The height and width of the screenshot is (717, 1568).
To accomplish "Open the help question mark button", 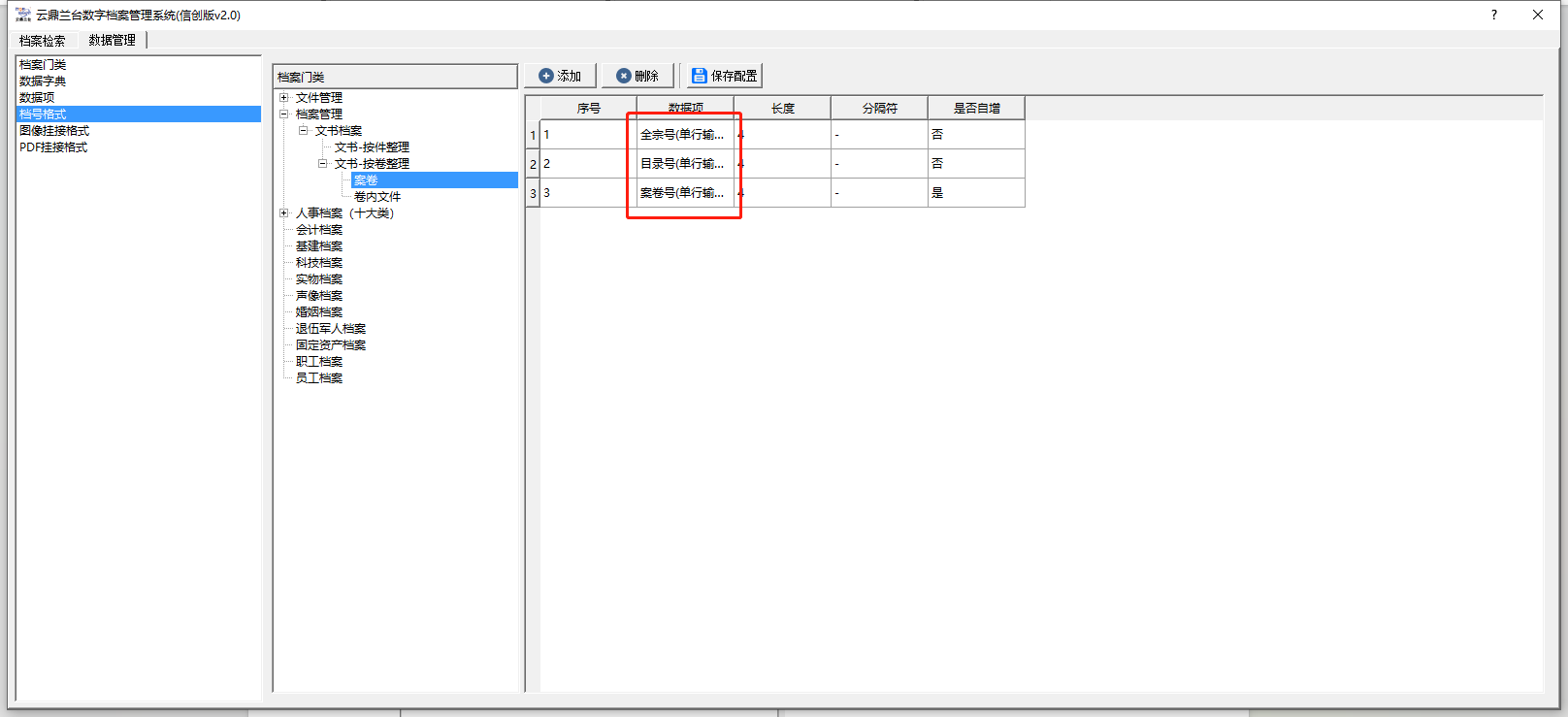I will [1493, 15].
